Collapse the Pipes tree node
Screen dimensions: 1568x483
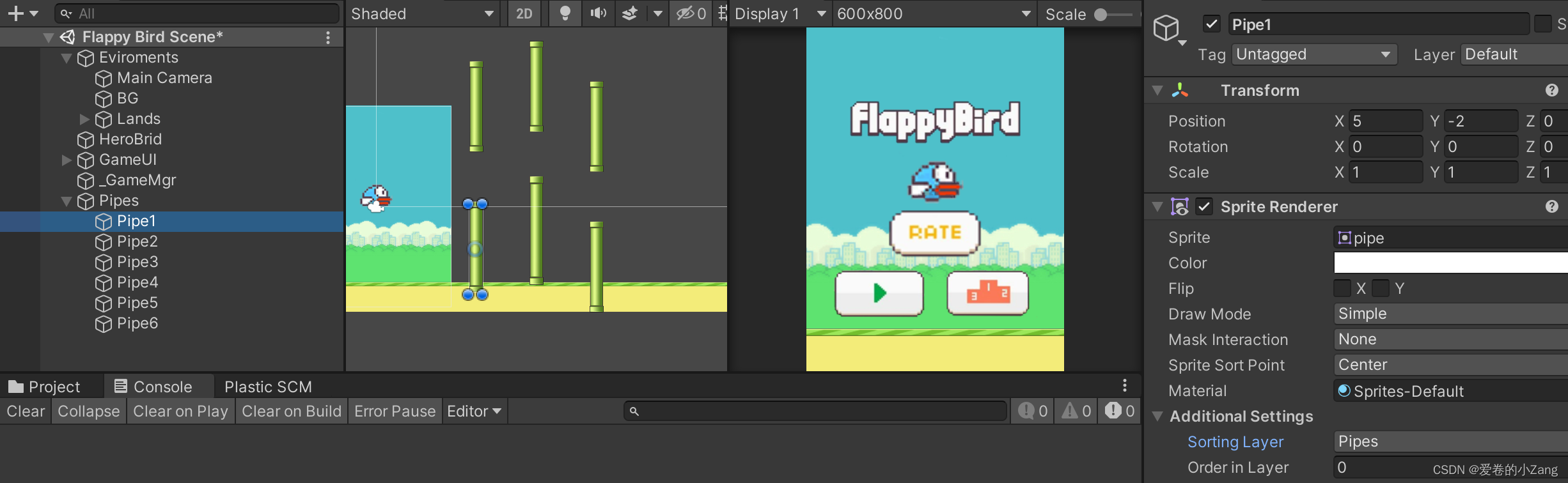pos(66,201)
